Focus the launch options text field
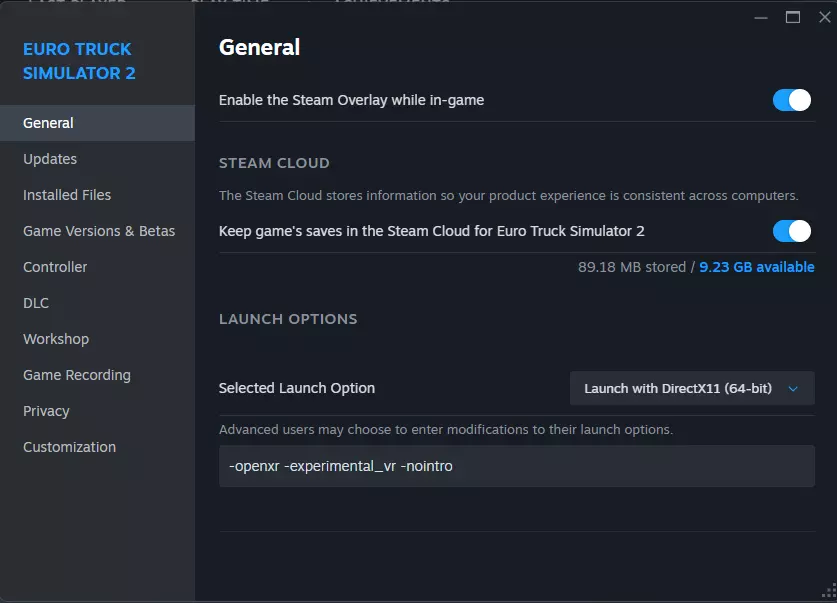 coord(517,466)
